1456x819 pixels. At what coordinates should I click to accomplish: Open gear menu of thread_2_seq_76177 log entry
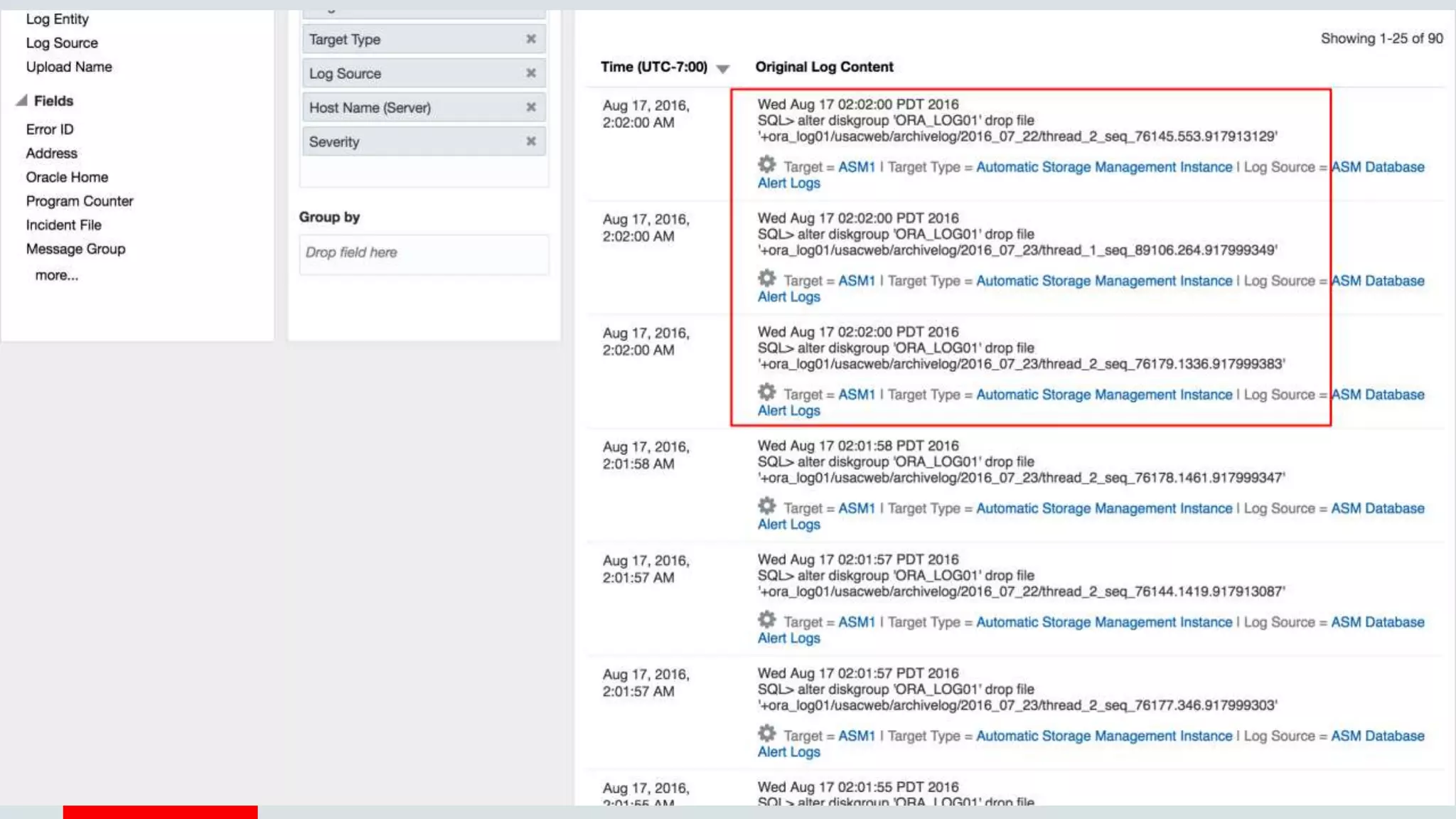[766, 734]
